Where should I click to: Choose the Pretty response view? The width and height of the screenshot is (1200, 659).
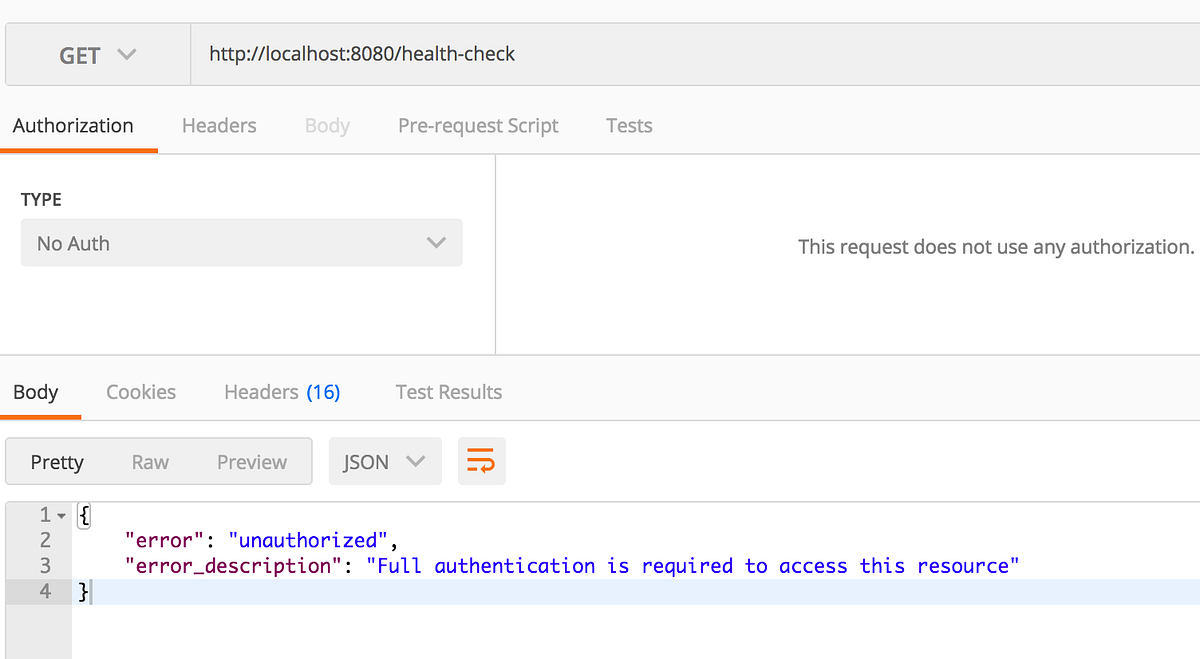pyautogui.click(x=57, y=462)
